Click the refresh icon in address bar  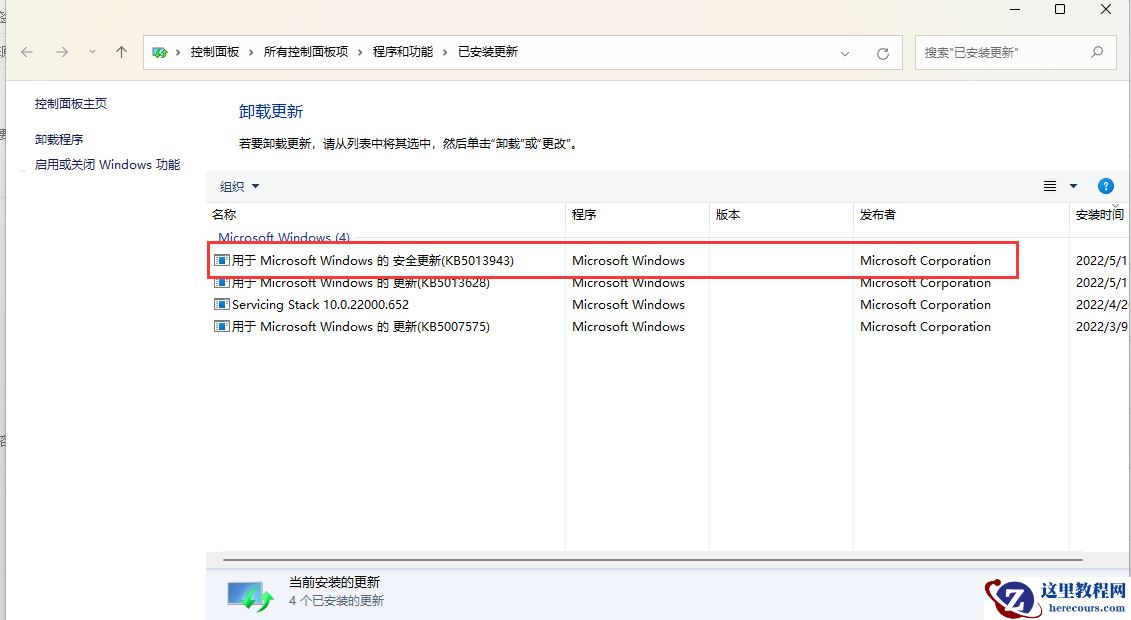[883, 52]
